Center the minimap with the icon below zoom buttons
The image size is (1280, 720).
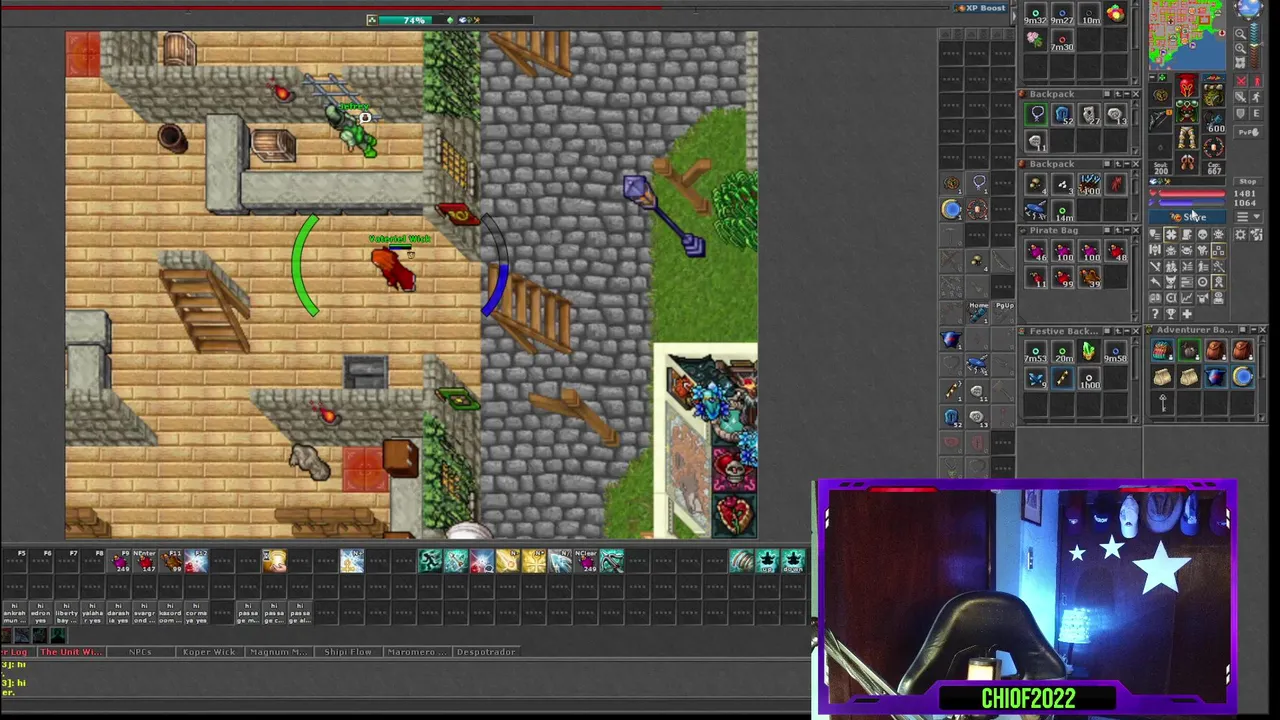(x=1241, y=62)
